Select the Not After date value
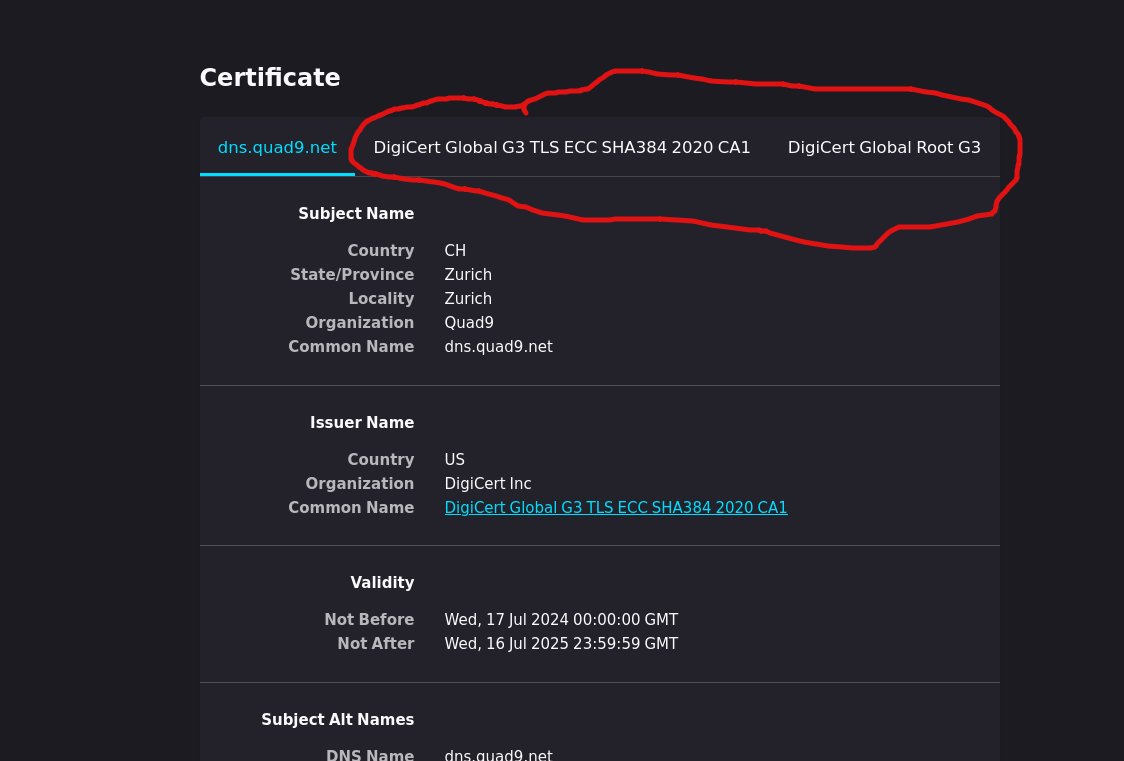This screenshot has width=1124, height=761. coord(561,643)
